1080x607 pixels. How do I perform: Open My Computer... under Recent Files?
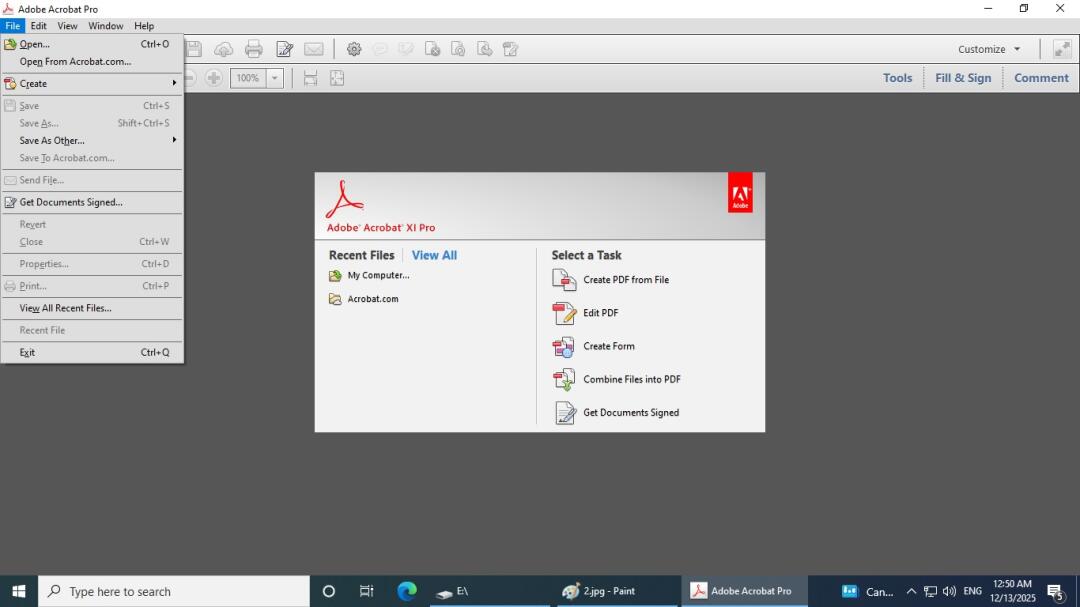tap(378, 276)
